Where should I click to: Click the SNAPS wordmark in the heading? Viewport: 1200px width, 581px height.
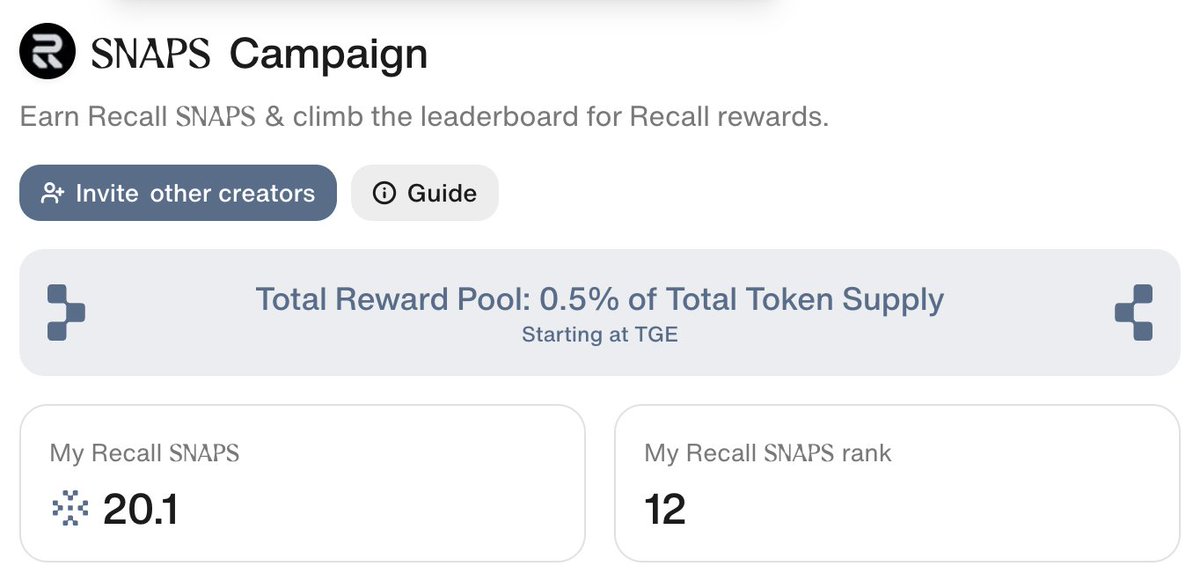point(151,53)
